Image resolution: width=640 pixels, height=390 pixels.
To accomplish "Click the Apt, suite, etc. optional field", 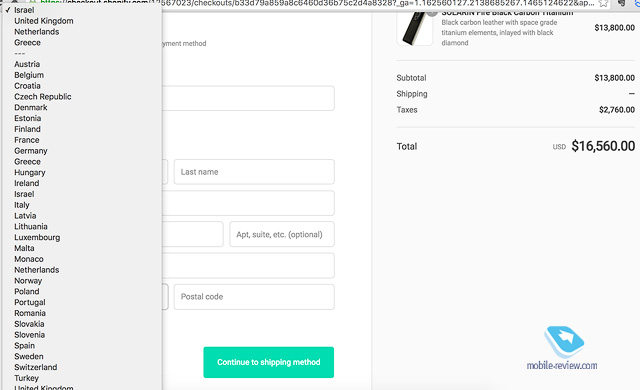I will 282,235.
